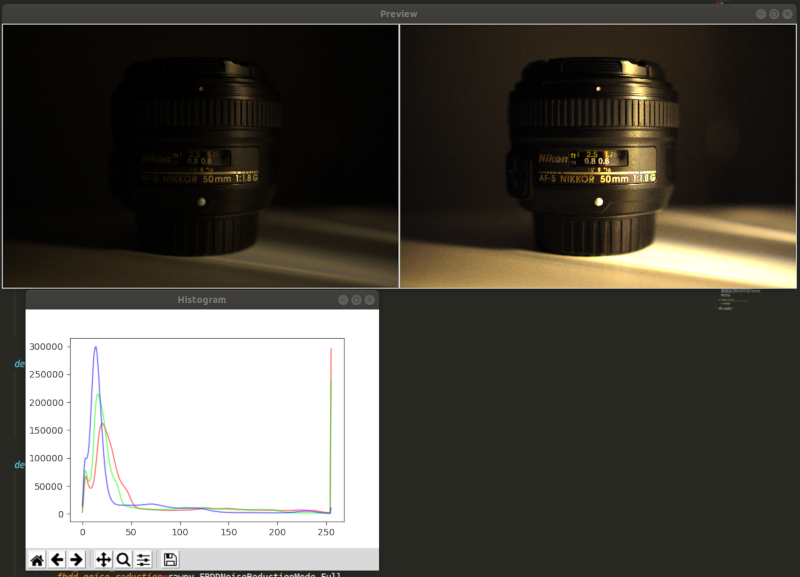Click the 150000 y-axis label
Viewport: 800px width, 577px height.
click(x=46, y=431)
